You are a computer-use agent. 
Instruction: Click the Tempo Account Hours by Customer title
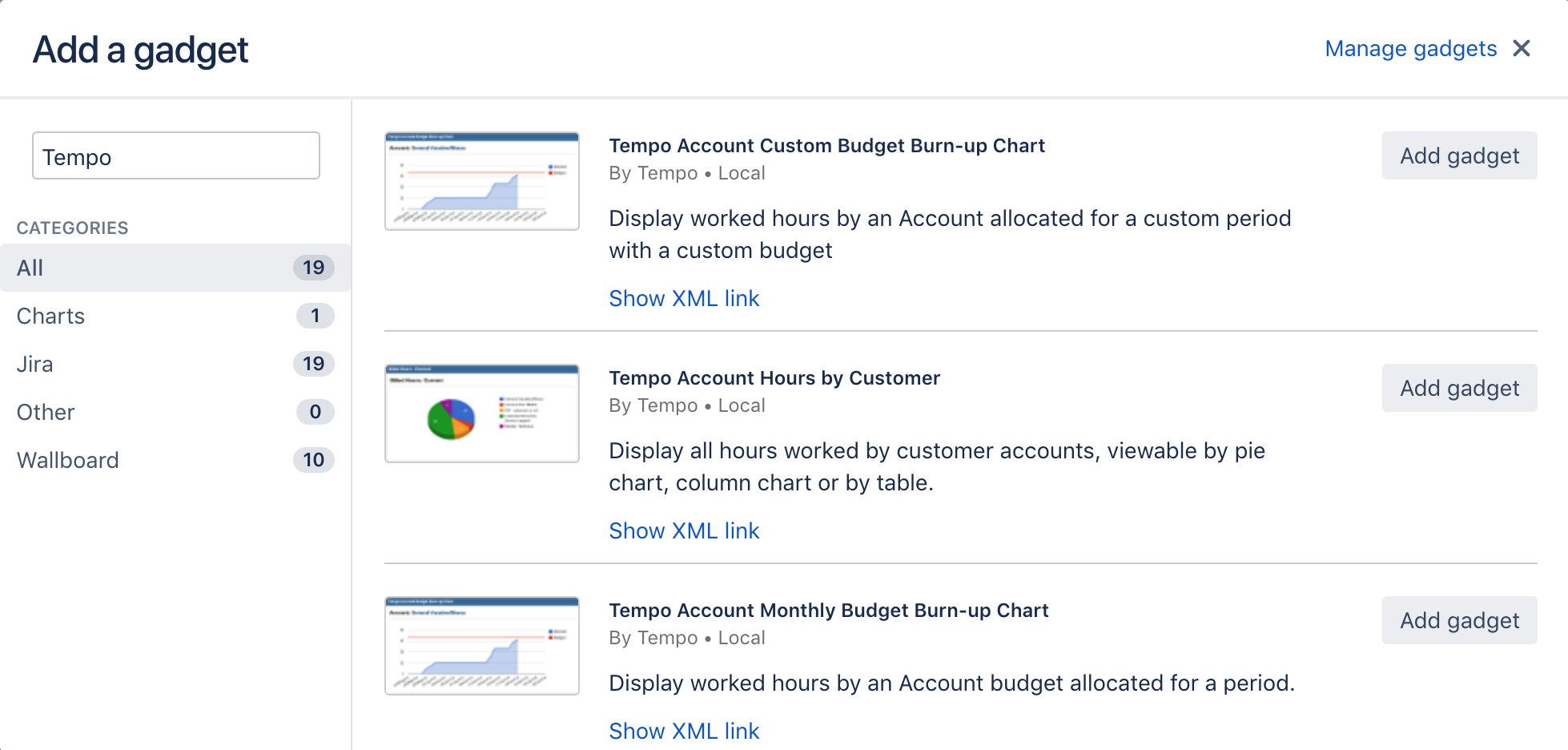pos(774,378)
